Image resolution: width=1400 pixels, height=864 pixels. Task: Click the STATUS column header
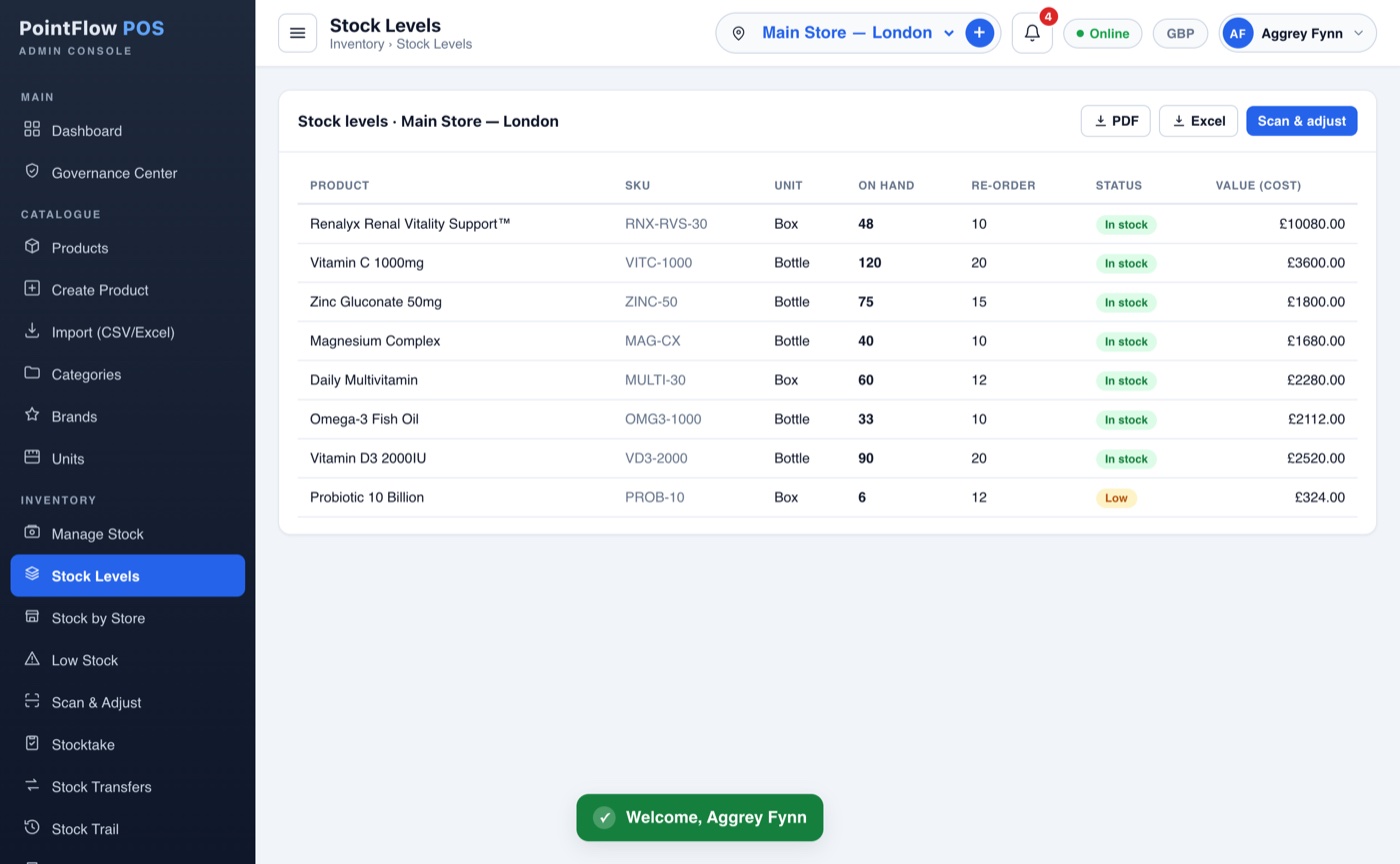point(1118,185)
